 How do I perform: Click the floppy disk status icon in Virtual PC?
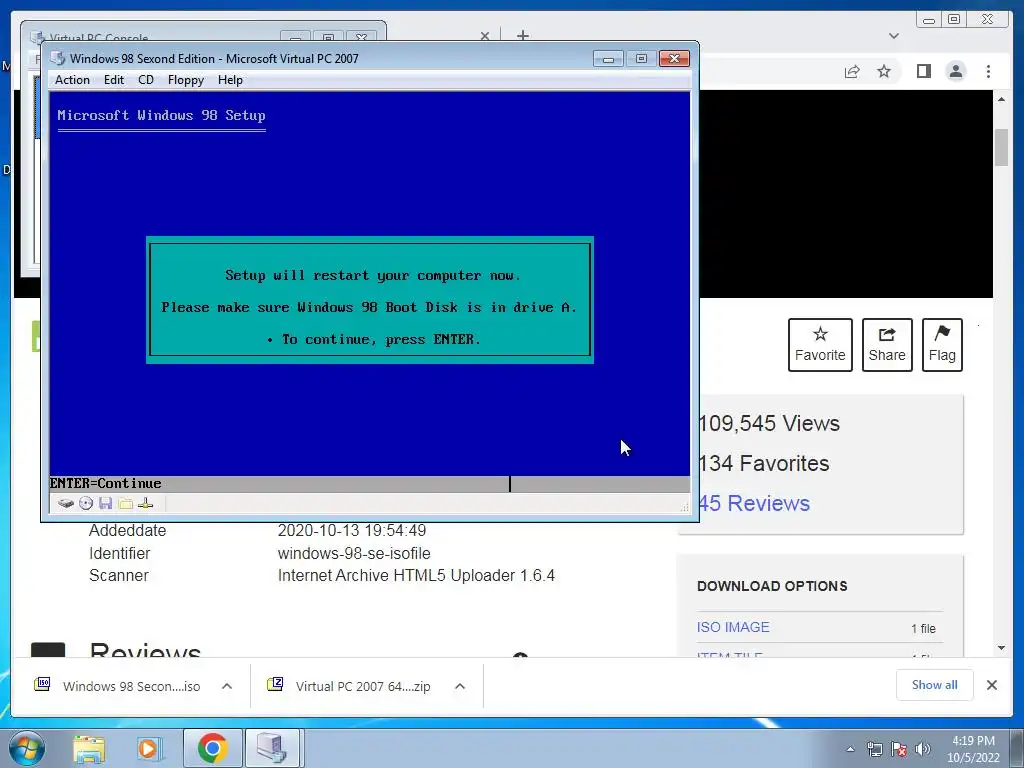pyautogui.click(x=106, y=504)
